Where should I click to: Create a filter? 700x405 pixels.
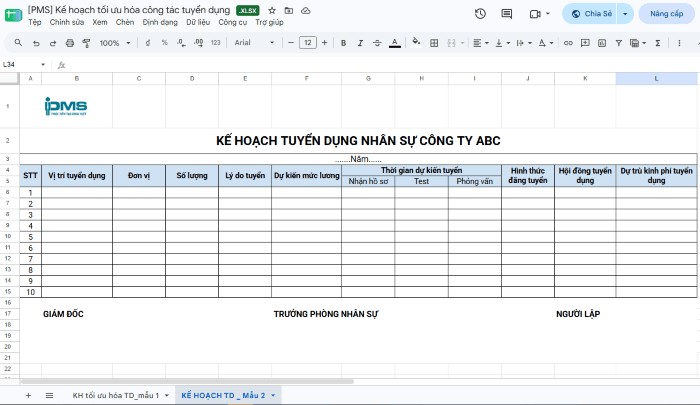pyautogui.click(x=619, y=43)
